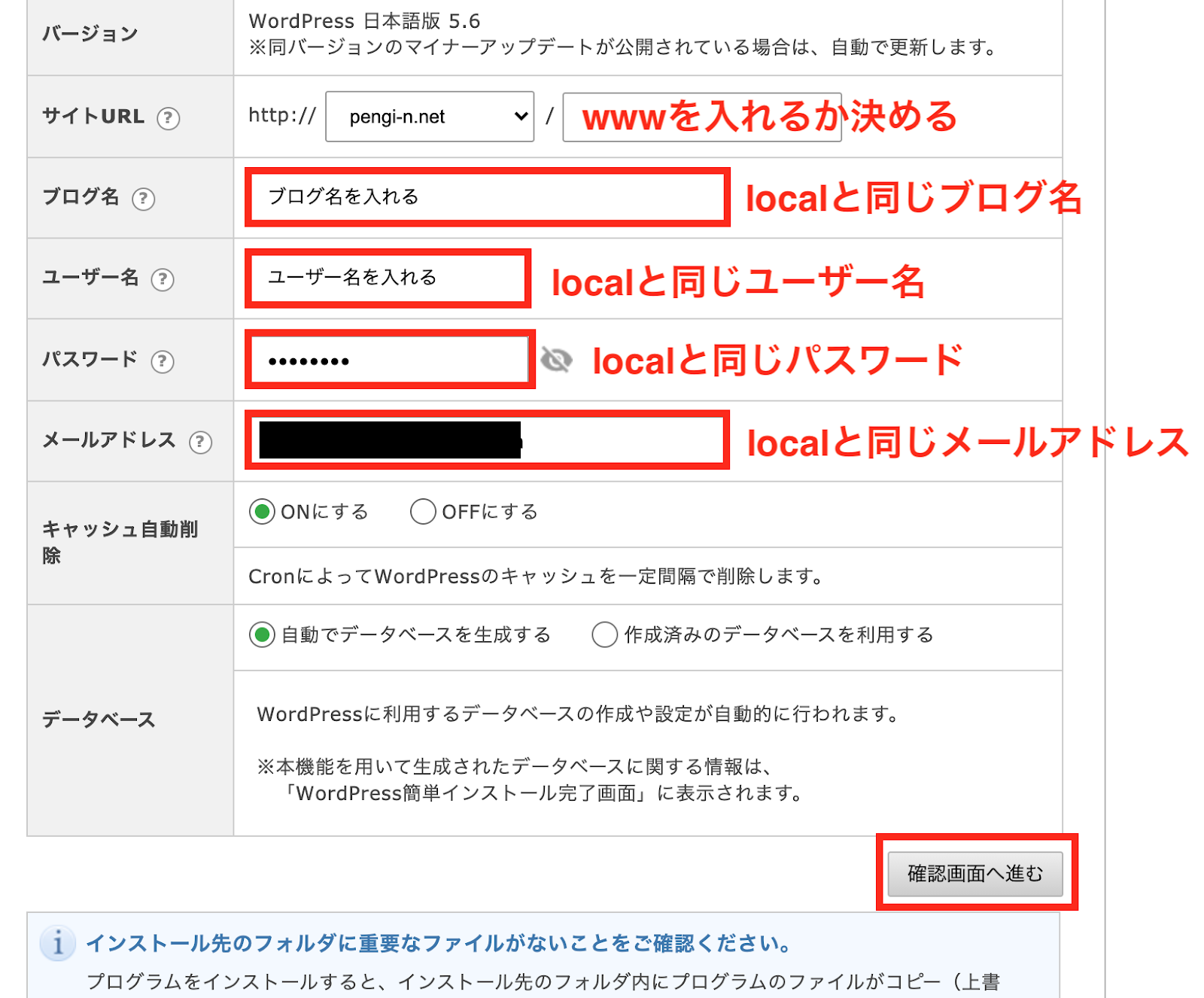Click the データベース row label
The width and height of the screenshot is (1204, 998).
[99, 720]
